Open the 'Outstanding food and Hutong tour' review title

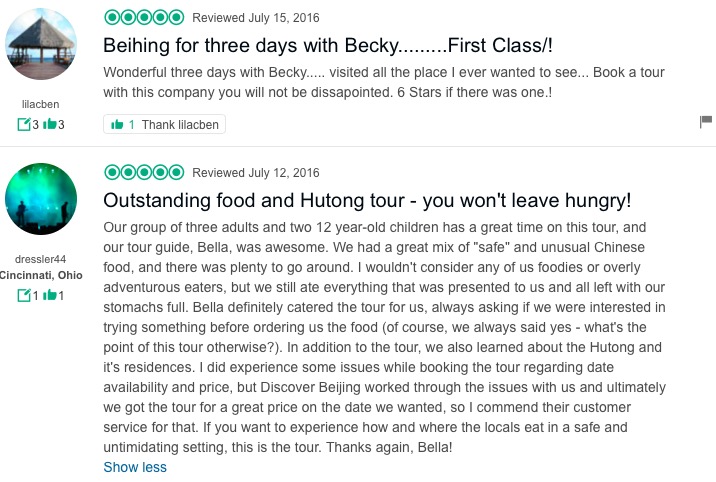(367, 200)
